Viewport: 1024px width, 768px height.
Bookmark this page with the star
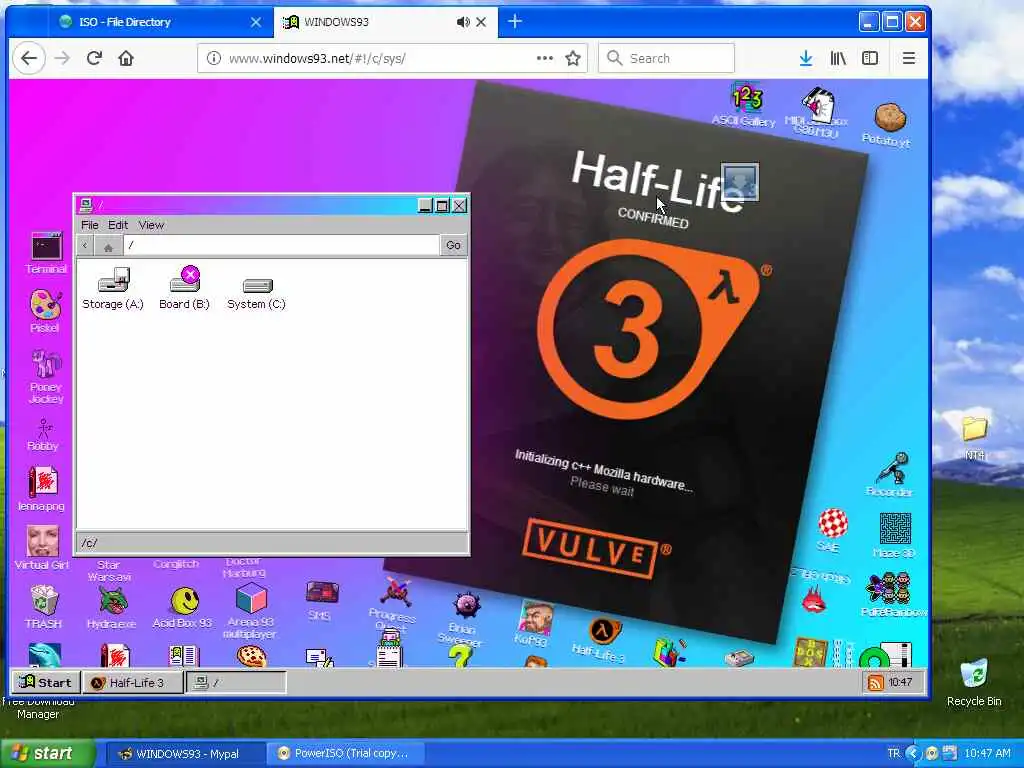[x=573, y=58]
